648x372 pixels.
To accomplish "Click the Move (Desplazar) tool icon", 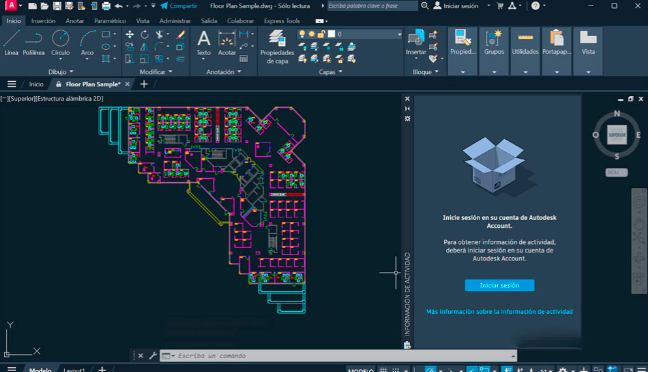I will [129, 34].
